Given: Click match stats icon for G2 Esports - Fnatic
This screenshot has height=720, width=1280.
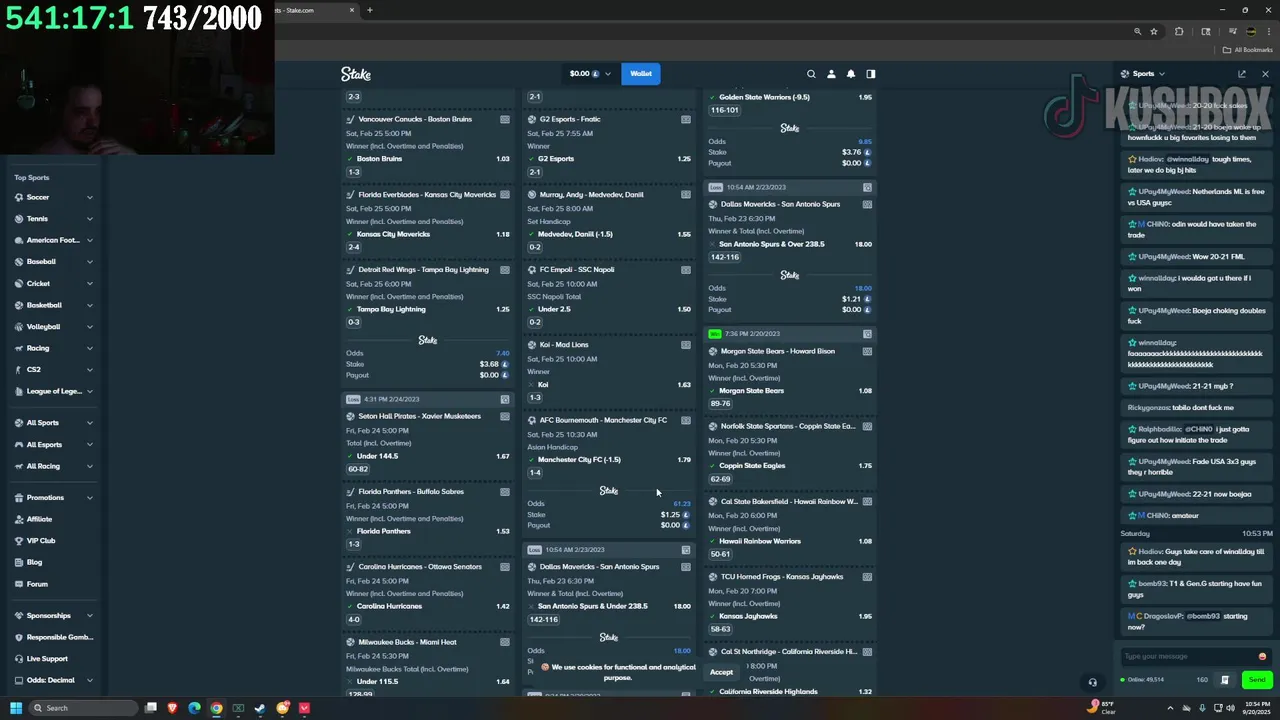Looking at the screenshot, I should [686, 119].
